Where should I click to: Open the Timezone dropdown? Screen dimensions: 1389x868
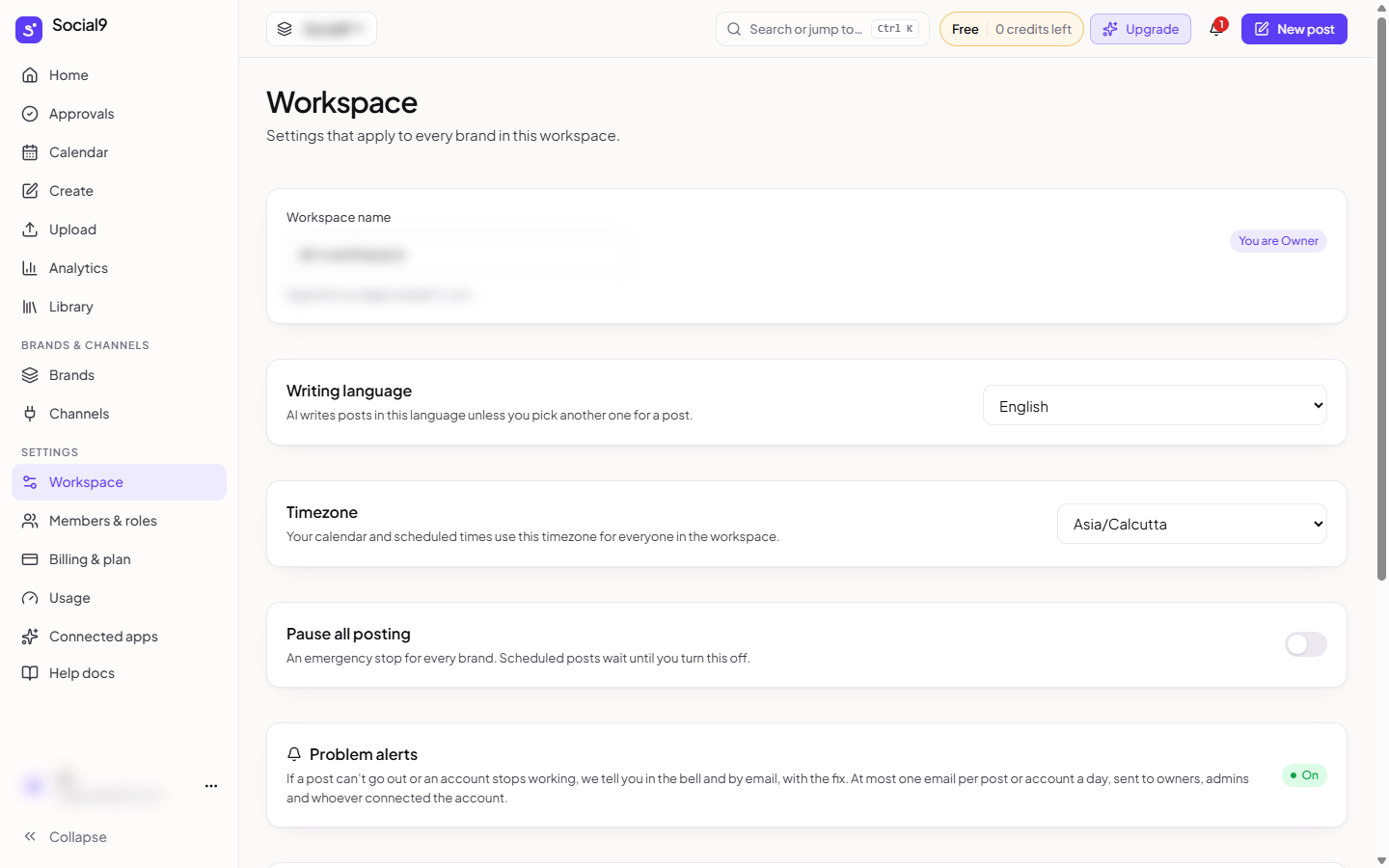(x=1192, y=524)
